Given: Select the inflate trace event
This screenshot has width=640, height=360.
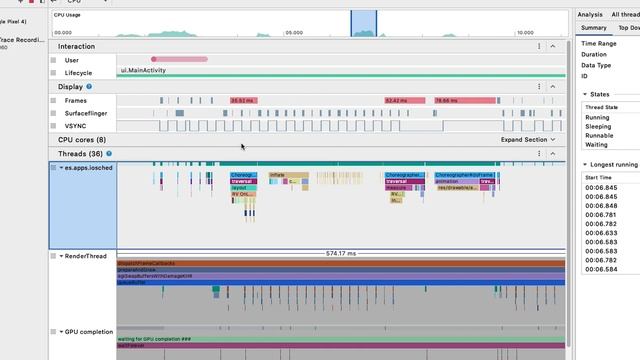Looking at the screenshot, I should 289,175.
